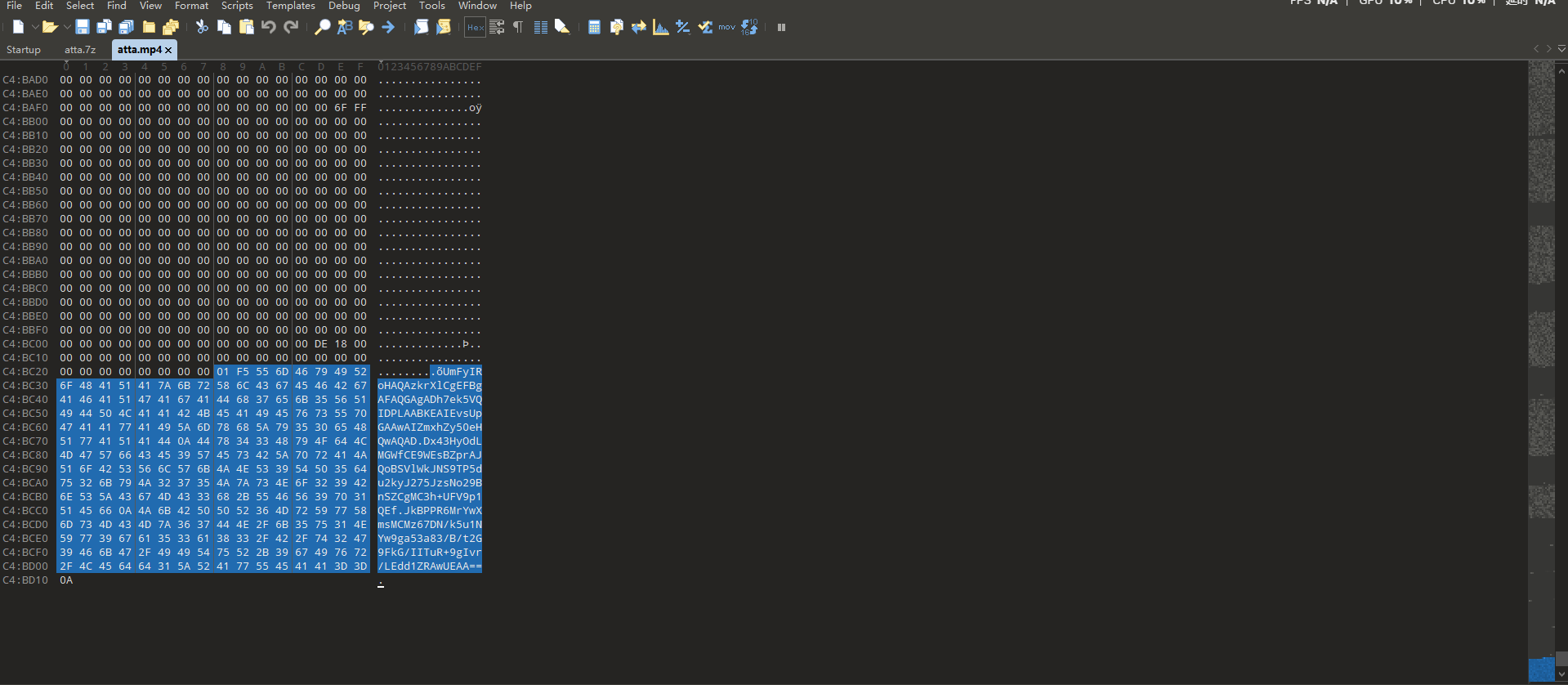
Task: Run a script with the blue scroll icon
Action: (421, 27)
